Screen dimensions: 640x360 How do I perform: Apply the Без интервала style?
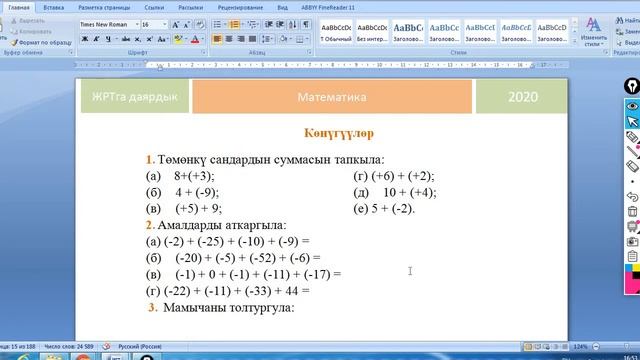click(x=372, y=31)
